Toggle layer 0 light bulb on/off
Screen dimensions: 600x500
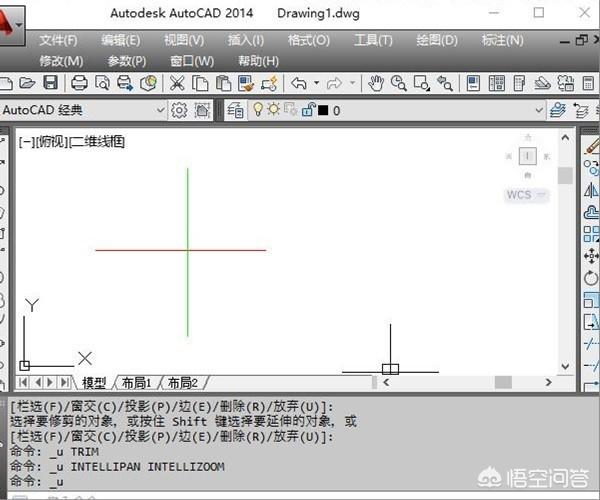pos(258,110)
